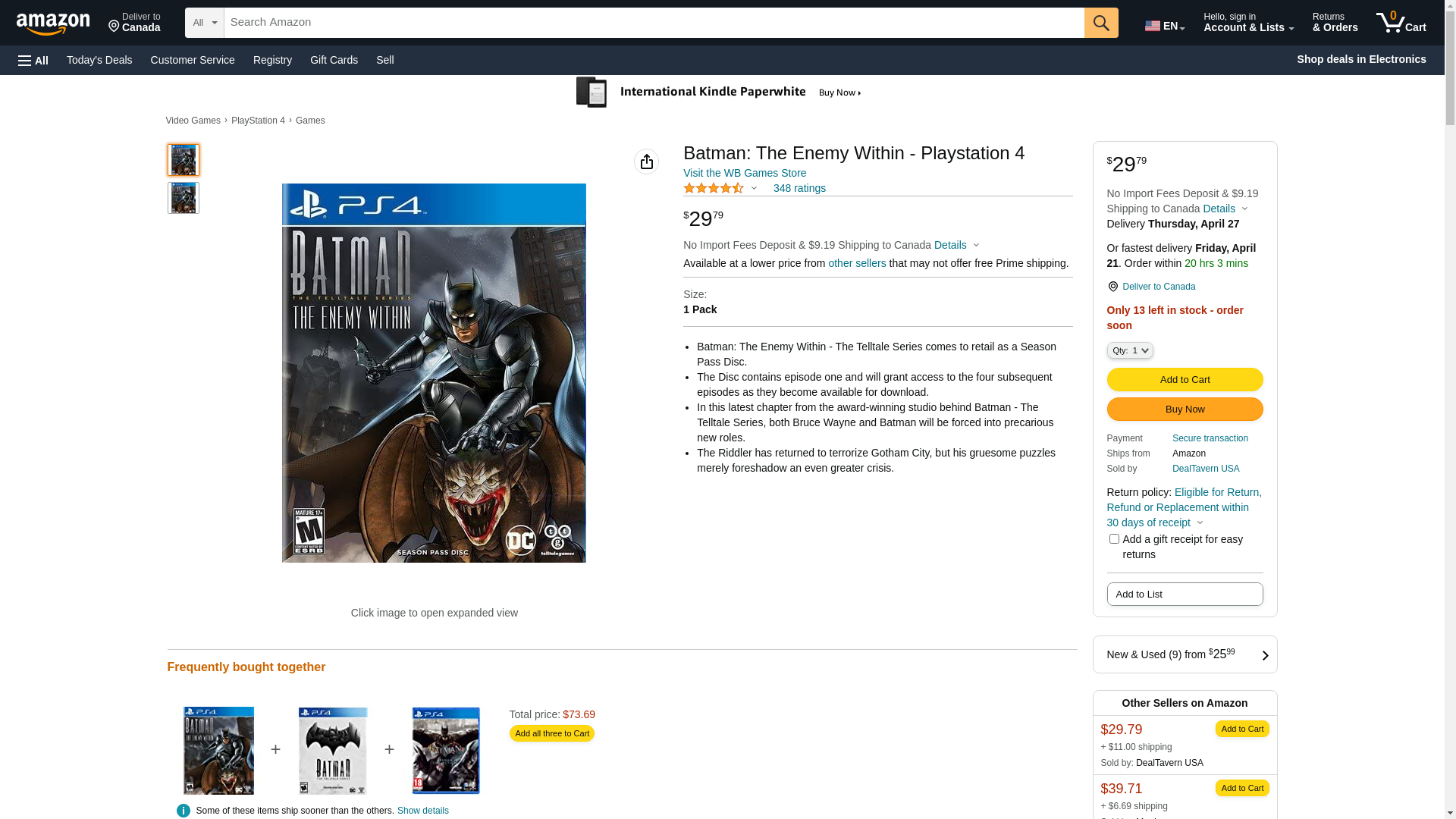The height and width of the screenshot is (819, 1456).
Task: Click into the Search Amazon field
Action: 652,23
